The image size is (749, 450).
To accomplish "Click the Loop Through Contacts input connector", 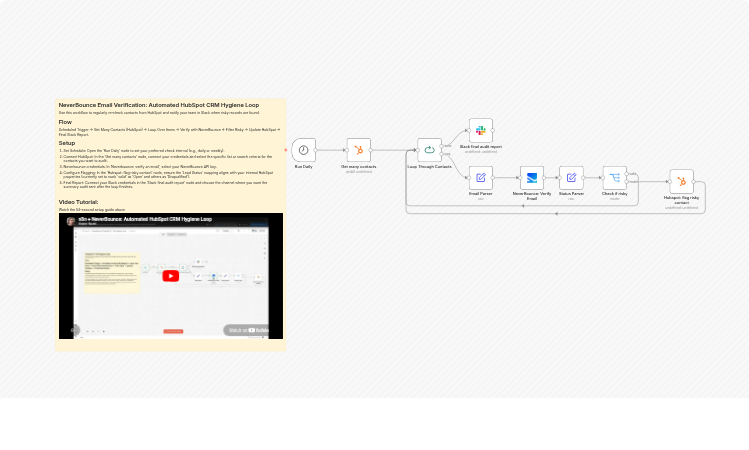I will click(x=417, y=150).
